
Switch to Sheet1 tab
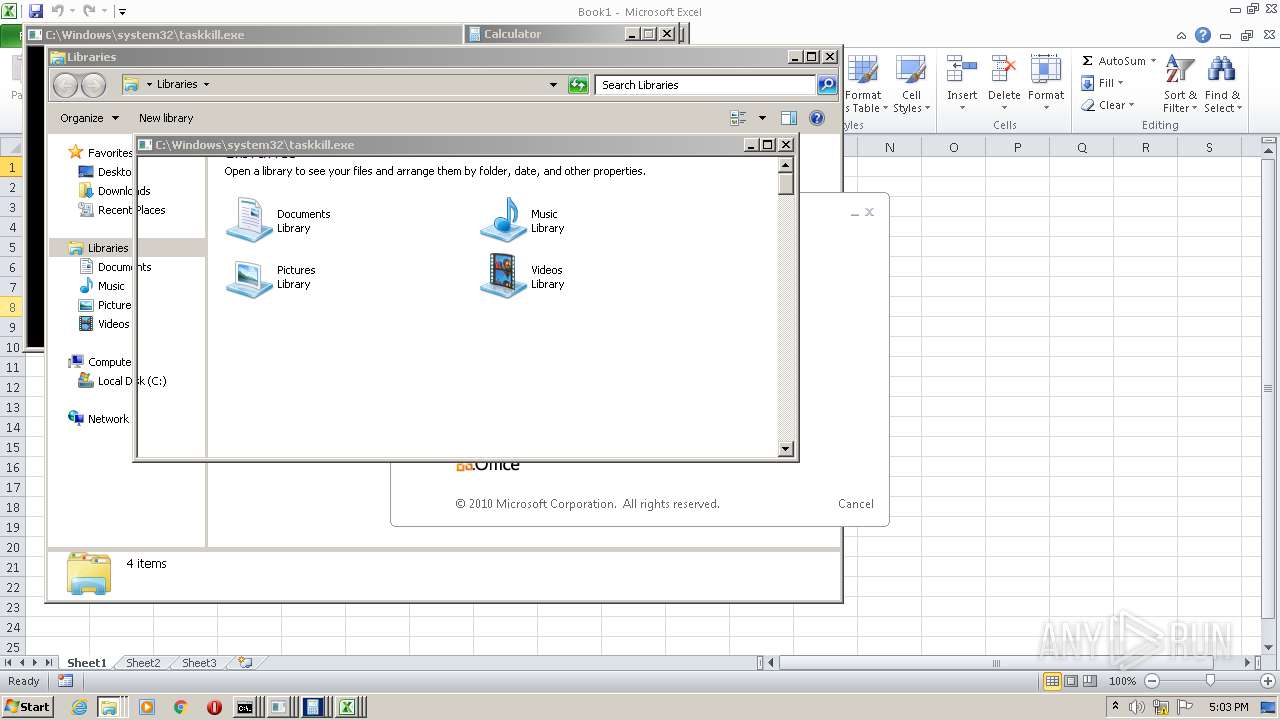[x=86, y=662]
